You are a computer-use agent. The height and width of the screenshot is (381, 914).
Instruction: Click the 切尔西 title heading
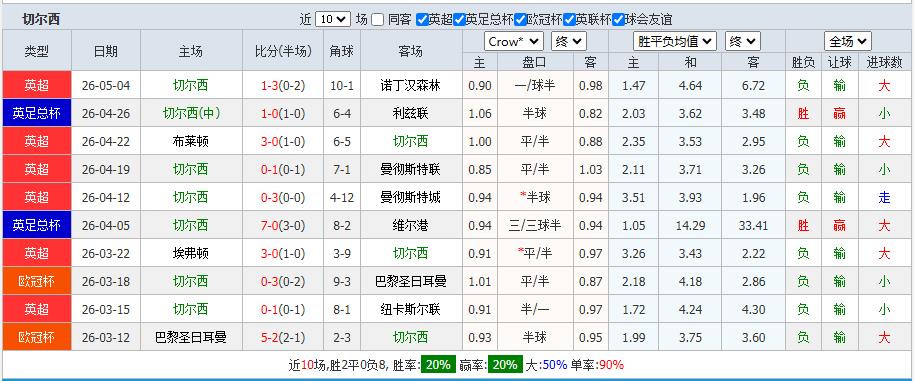(41, 19)
